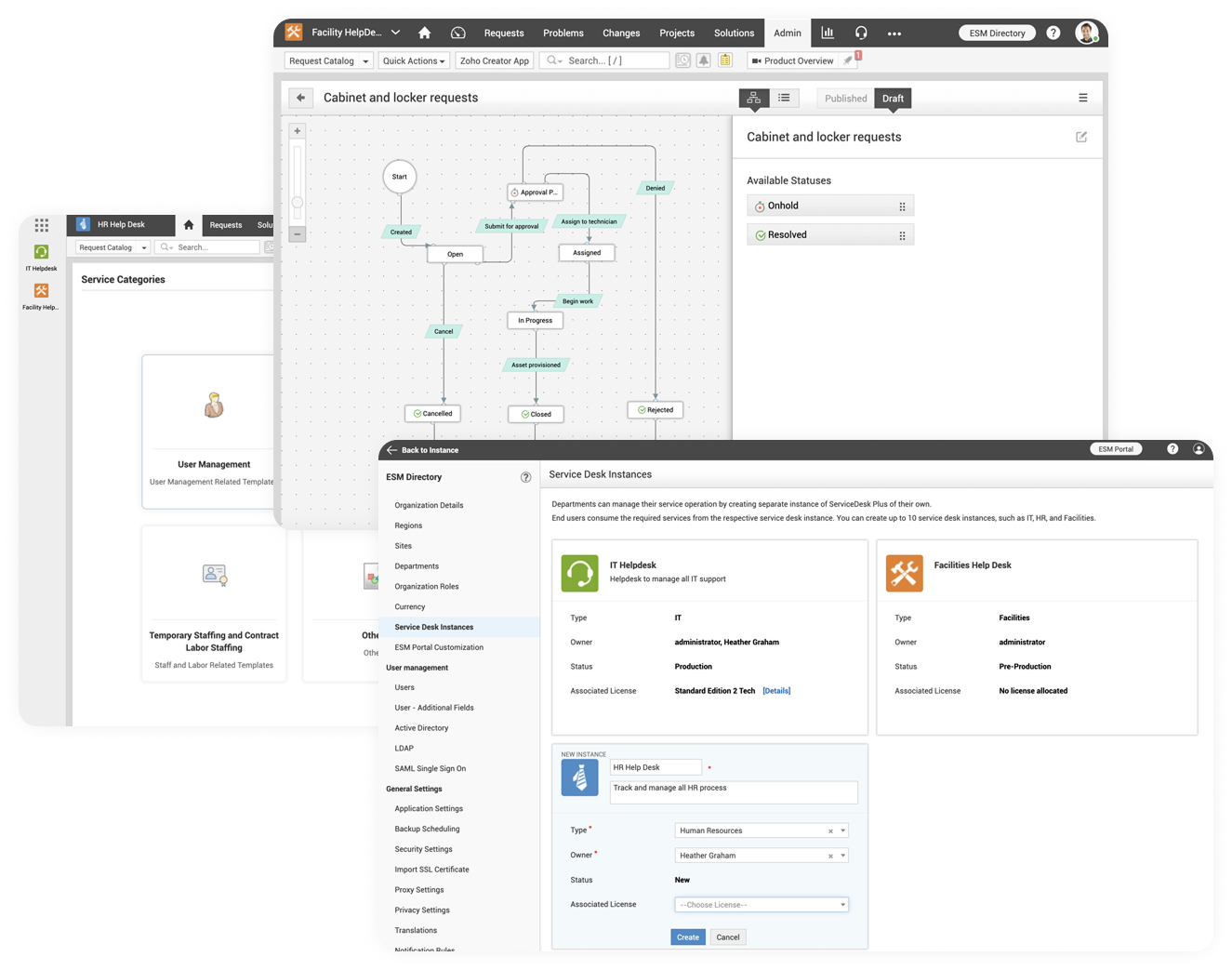Screen dimensions: 1232x970
Task: Open the dashboard gauge icon
Action: click(457, 33)
